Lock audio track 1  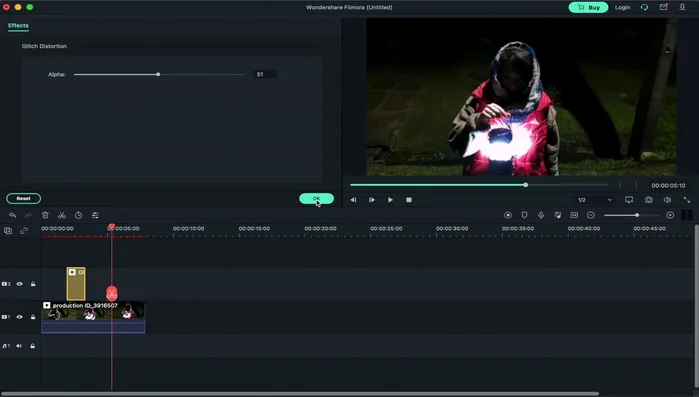(33, 346)
